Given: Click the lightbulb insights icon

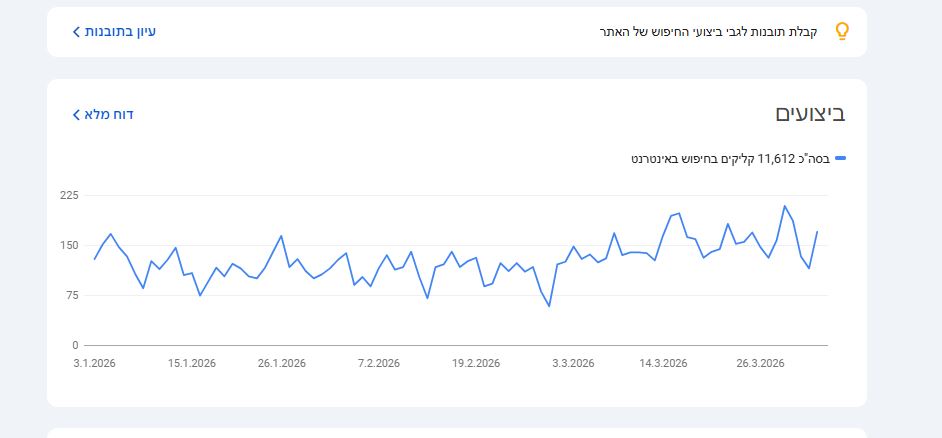Looking at the screenshot, I should [x=841, y=31].
